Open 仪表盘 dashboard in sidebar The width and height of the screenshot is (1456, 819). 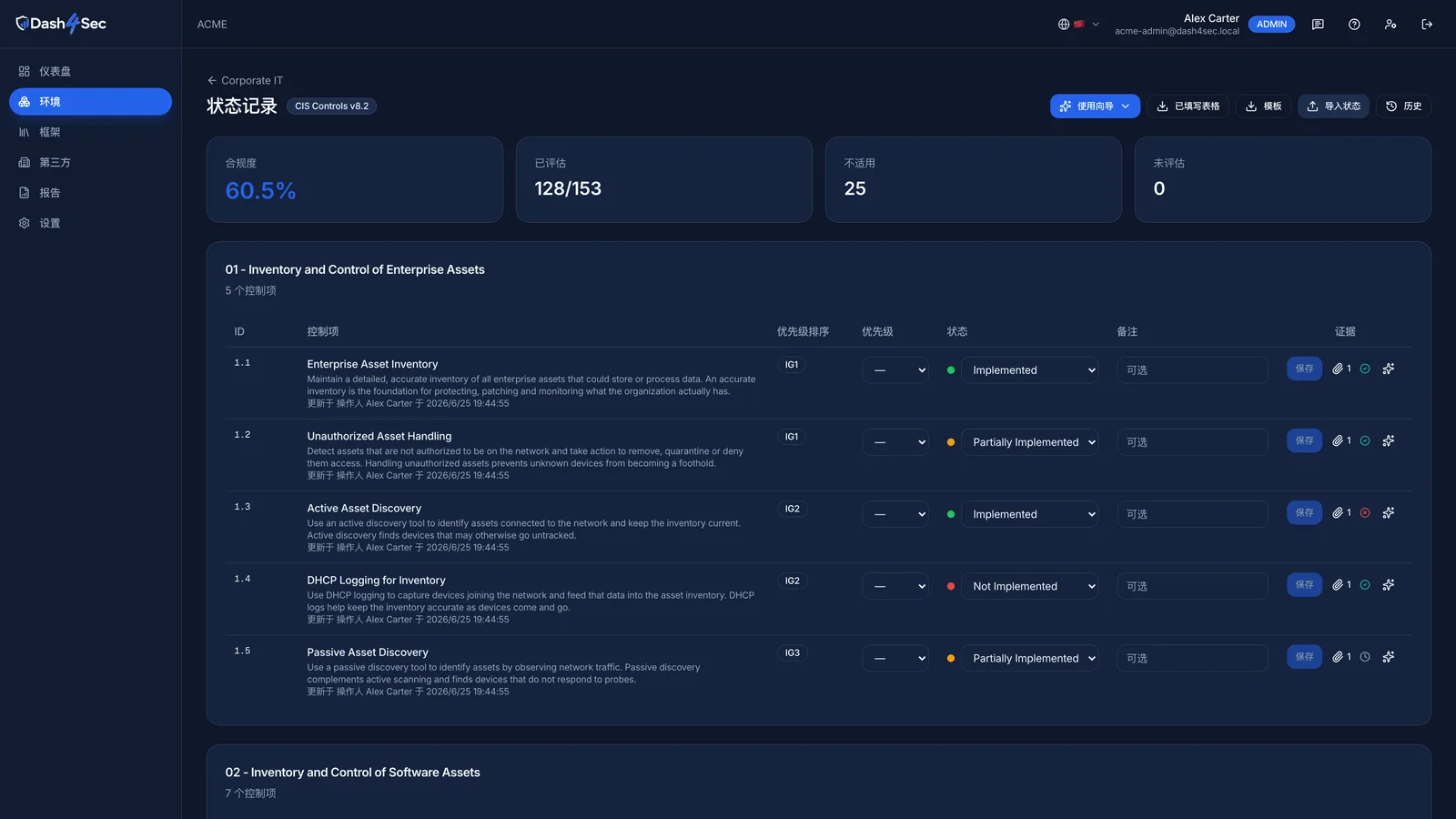(x=90, y=71)
